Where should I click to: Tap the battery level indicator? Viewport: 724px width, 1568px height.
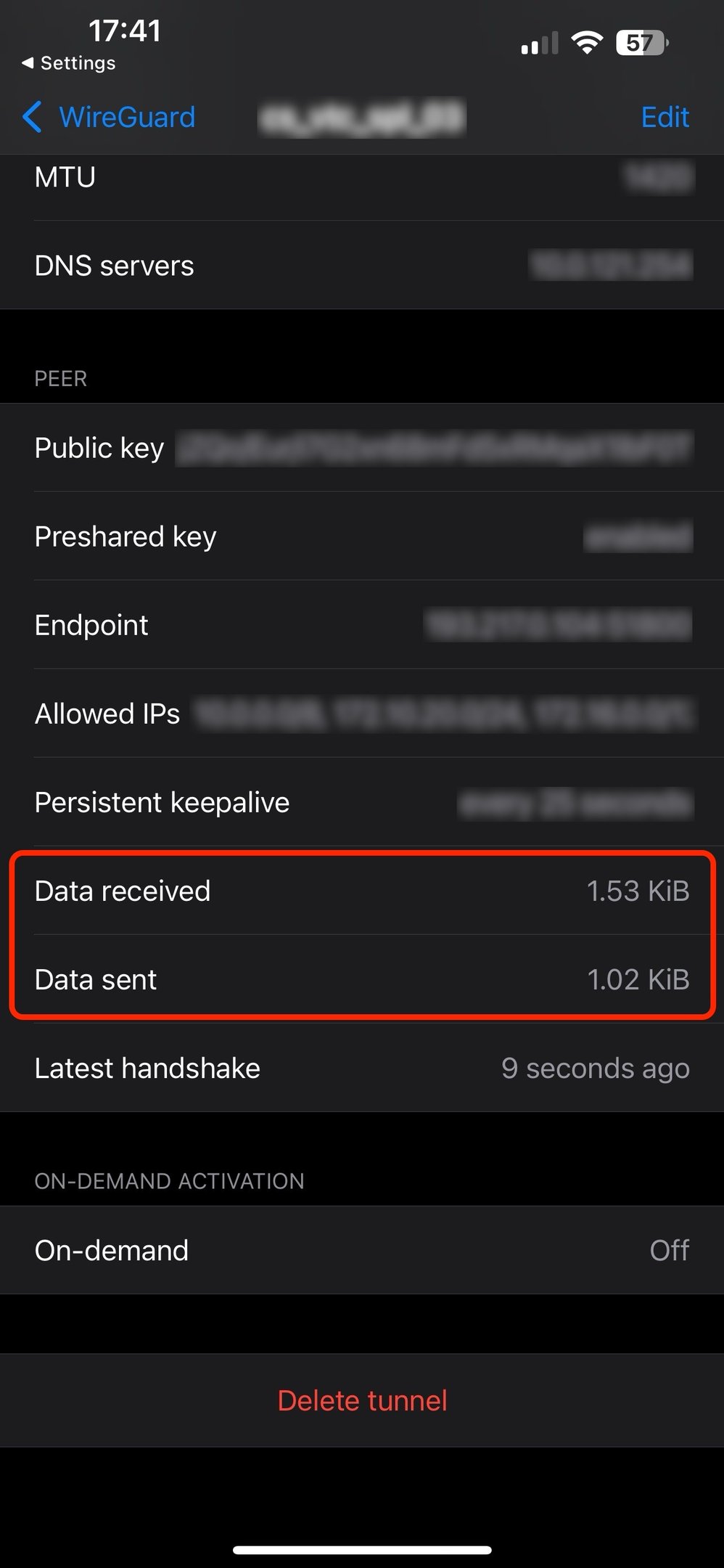pos(641,43)
